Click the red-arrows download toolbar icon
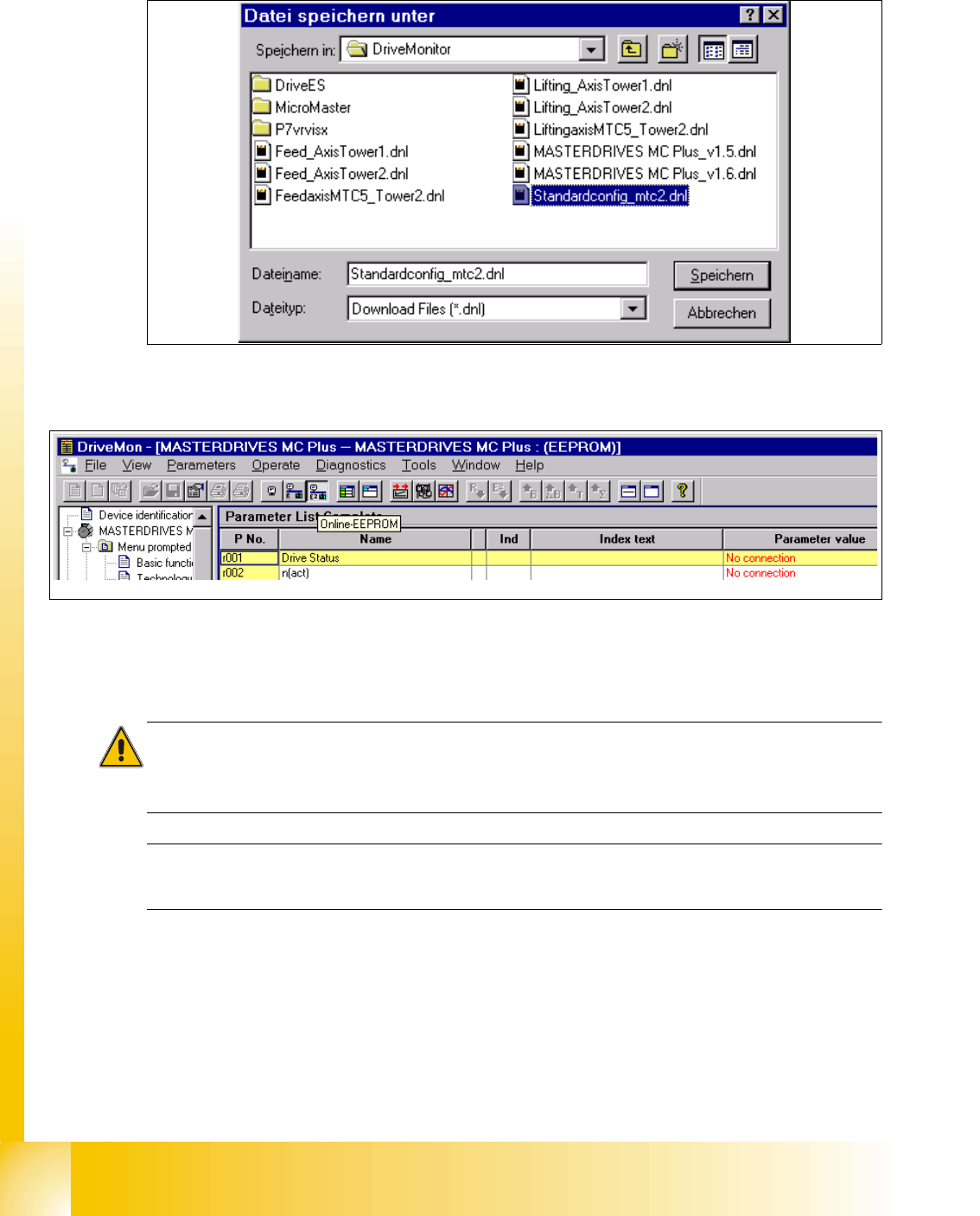 (400, 492)
